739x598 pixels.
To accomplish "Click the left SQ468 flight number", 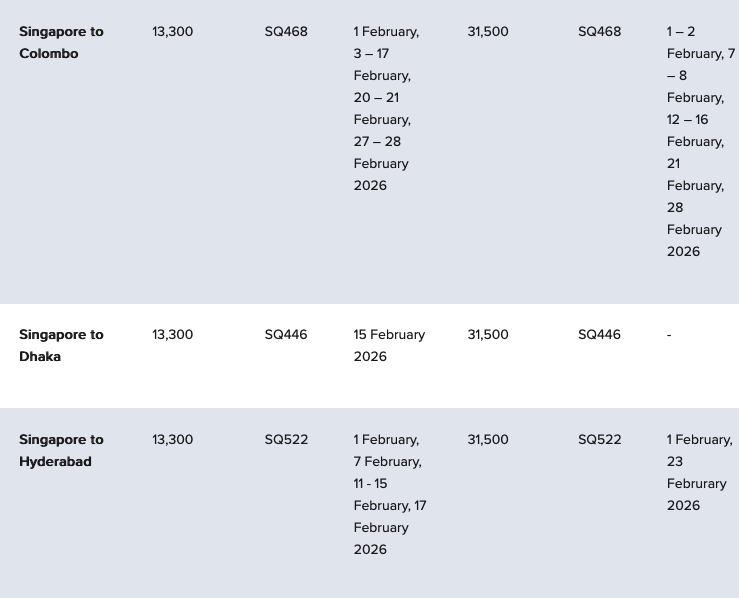I will pyautogui.click(x=286, y=32).
